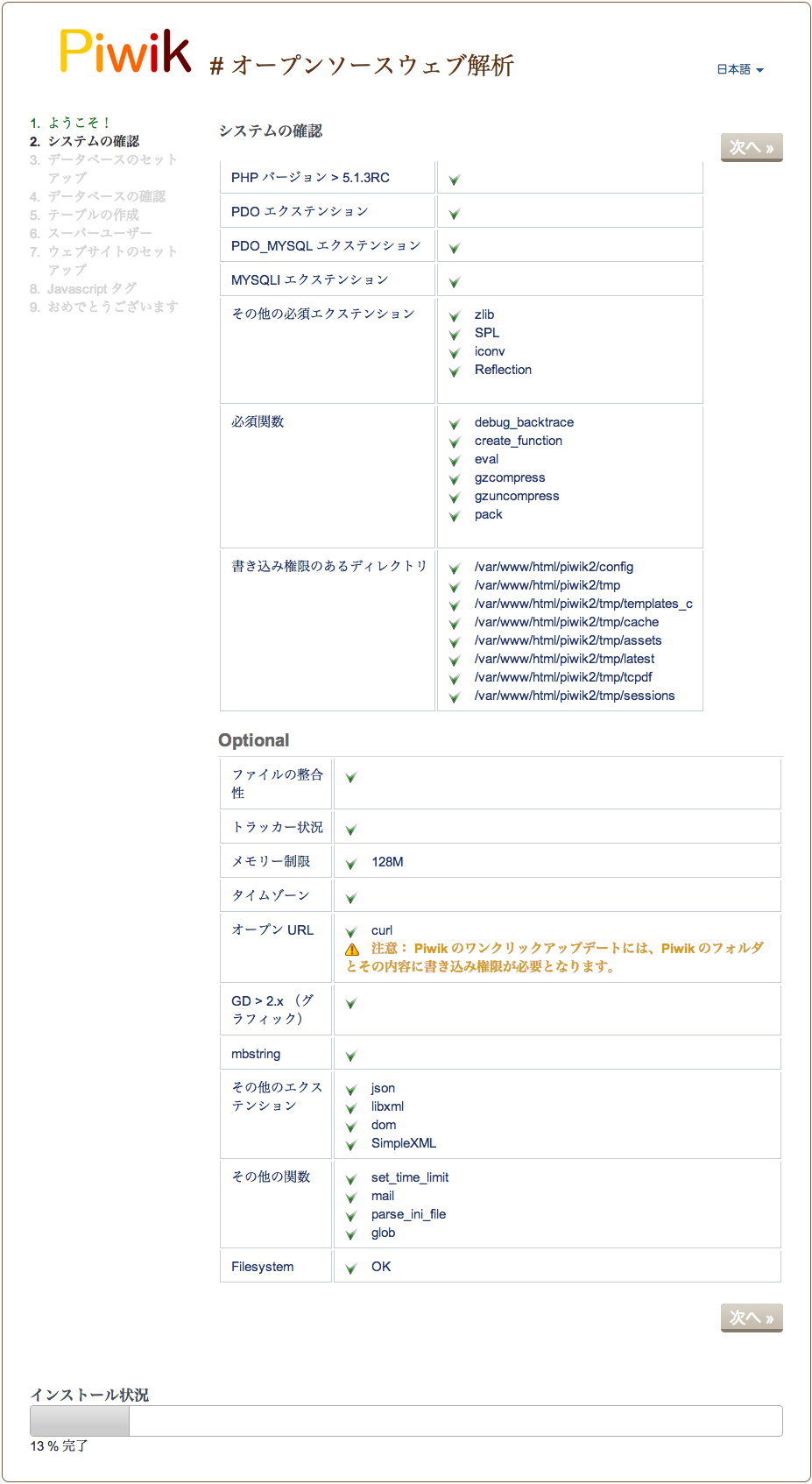Click the 13 % 完了 status text

[59, 1446]
